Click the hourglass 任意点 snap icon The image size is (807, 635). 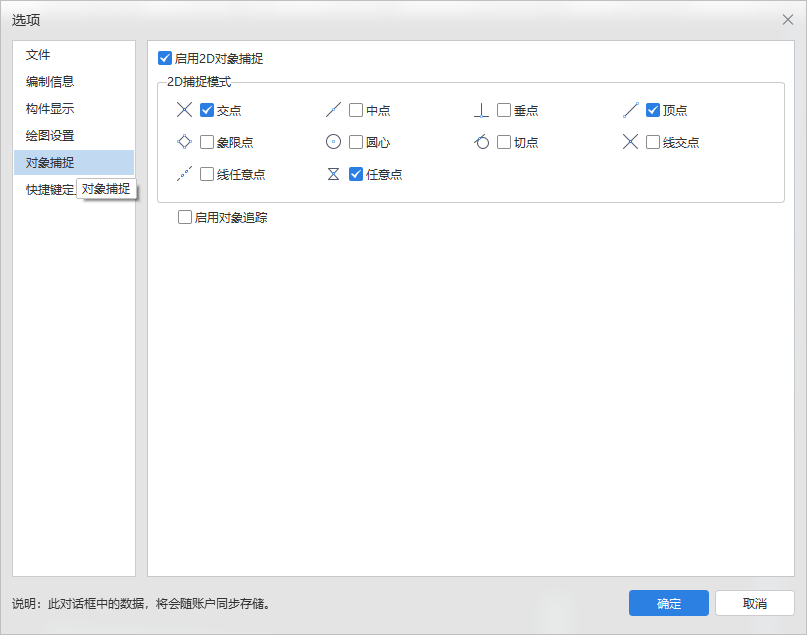(x=334, y=174)
